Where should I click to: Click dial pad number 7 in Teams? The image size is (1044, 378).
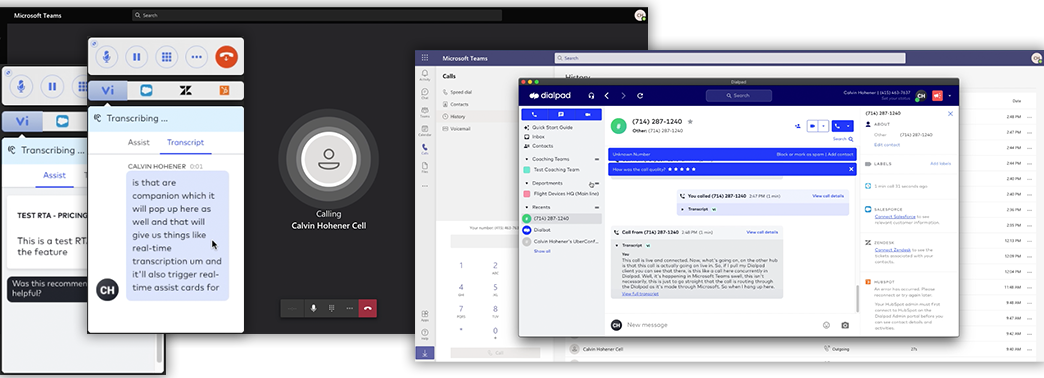[461, 311]
